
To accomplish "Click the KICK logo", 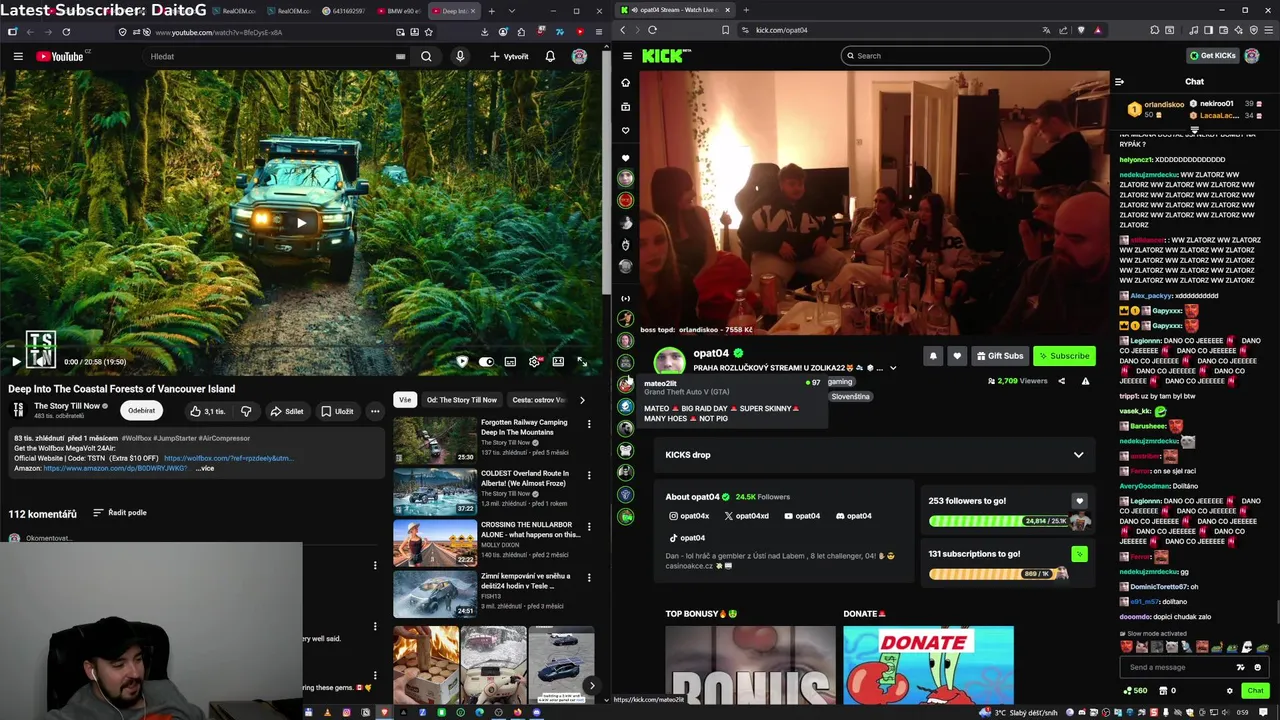I will (666, 56).
